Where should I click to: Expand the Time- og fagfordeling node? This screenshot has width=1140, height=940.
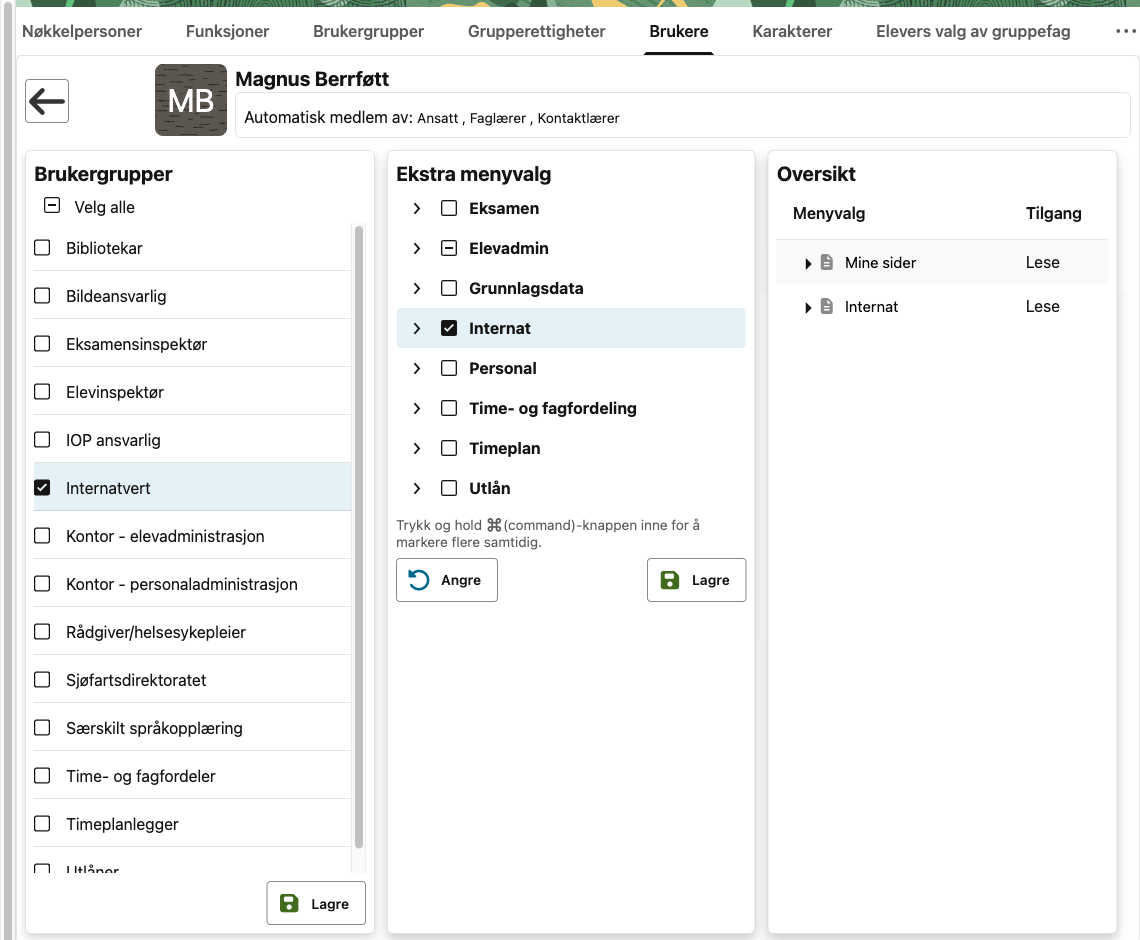[417, 409]
